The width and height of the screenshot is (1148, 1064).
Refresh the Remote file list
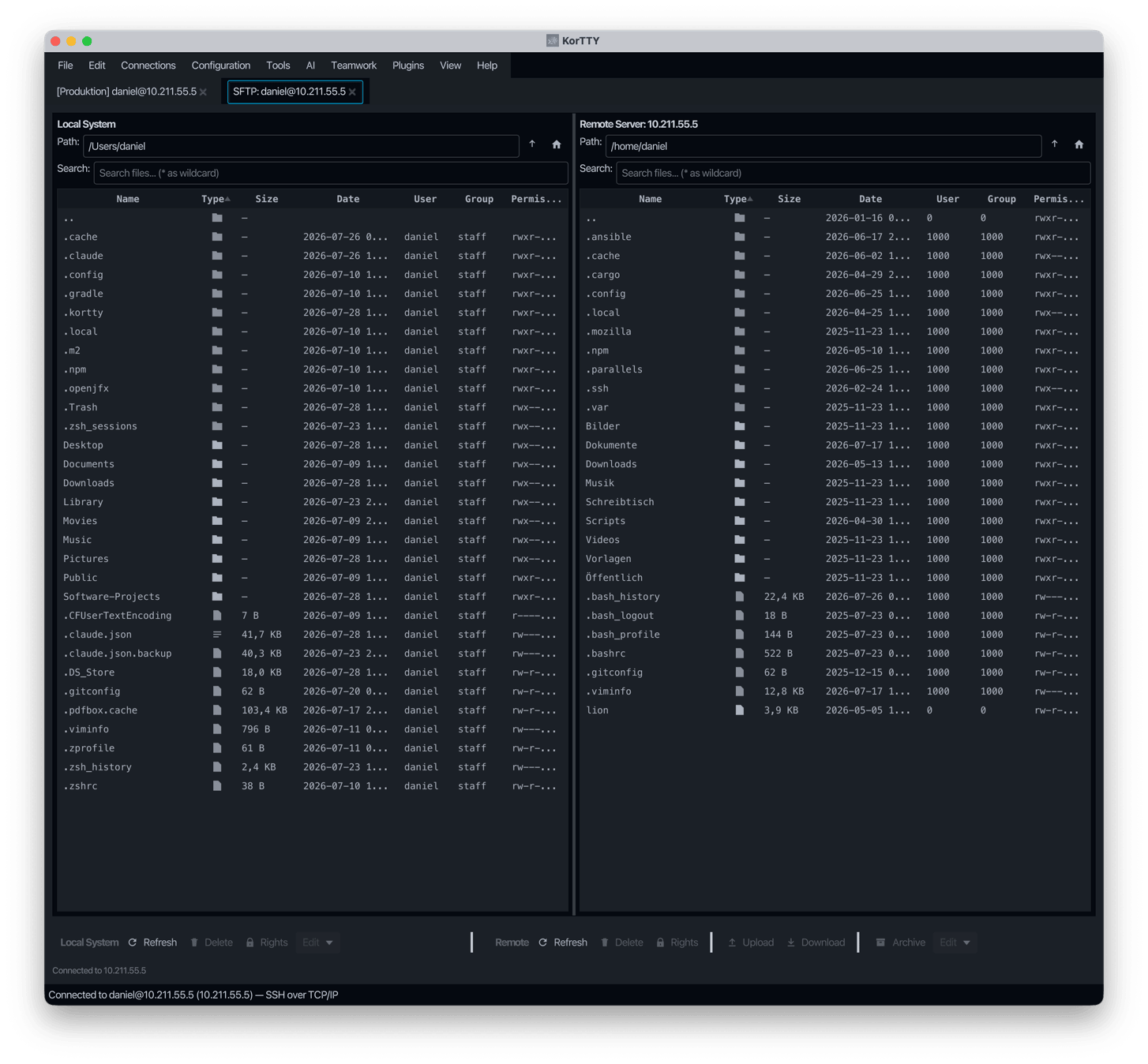[x=563, y=942]
